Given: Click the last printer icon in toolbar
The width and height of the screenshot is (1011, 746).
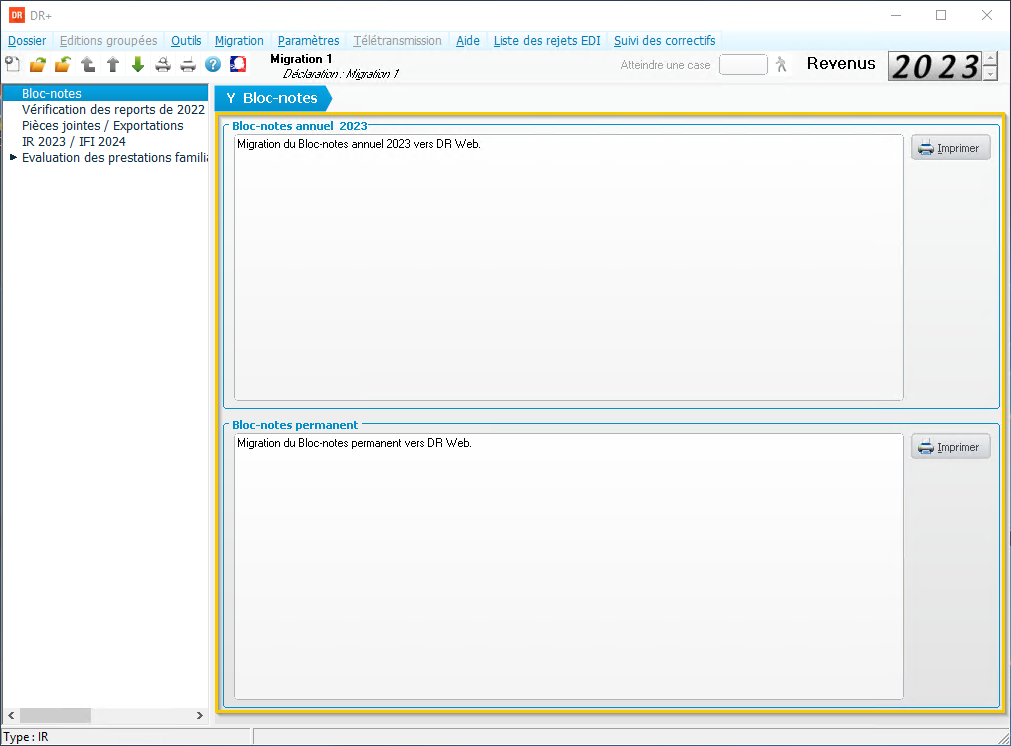Looking at the screenshot, I should click(x=188, y=65).
